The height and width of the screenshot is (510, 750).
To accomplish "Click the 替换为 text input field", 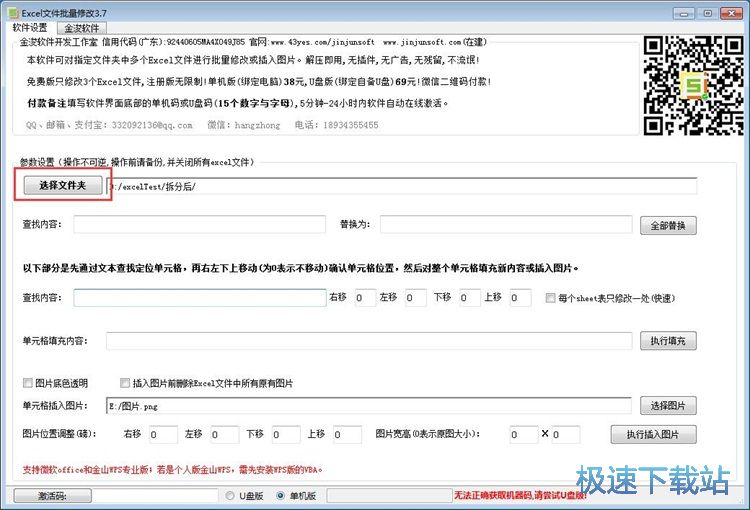I will pyautogui.click(x=506, y=225).
